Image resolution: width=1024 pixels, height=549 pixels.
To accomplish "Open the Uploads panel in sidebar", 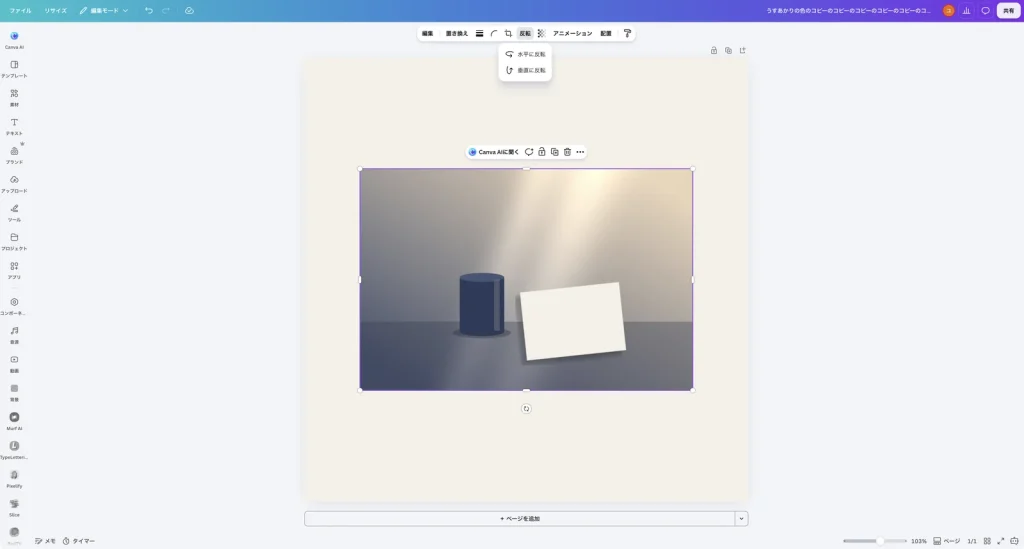I will pyautogui.click(x=14, y=183).
